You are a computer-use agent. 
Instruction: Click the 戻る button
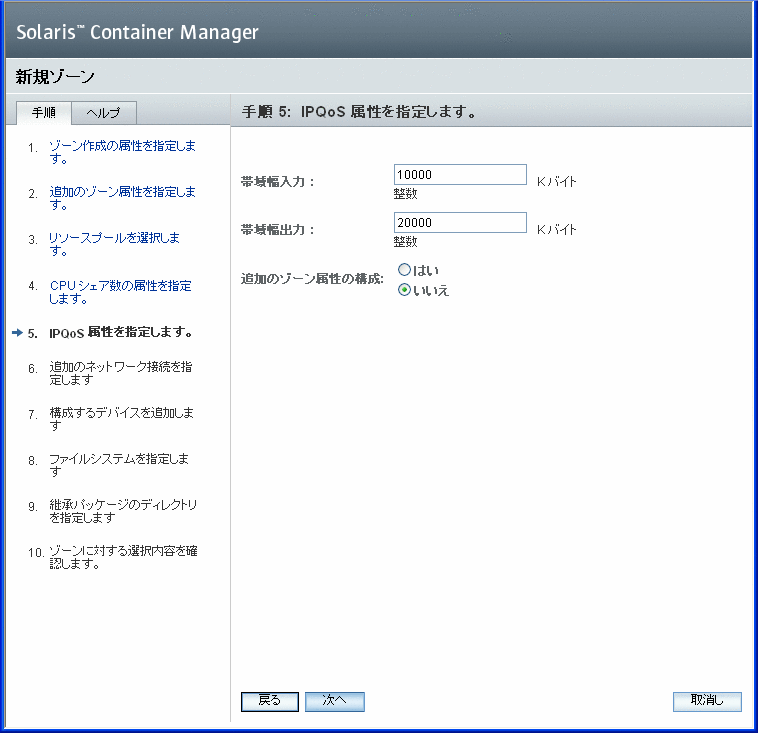tap(270, 702)
